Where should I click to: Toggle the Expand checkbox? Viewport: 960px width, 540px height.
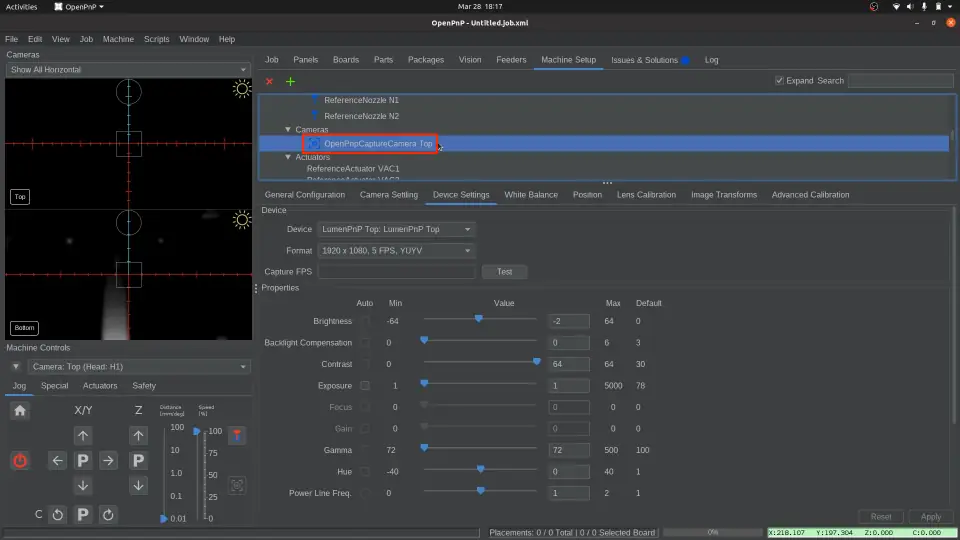point(780,81)
